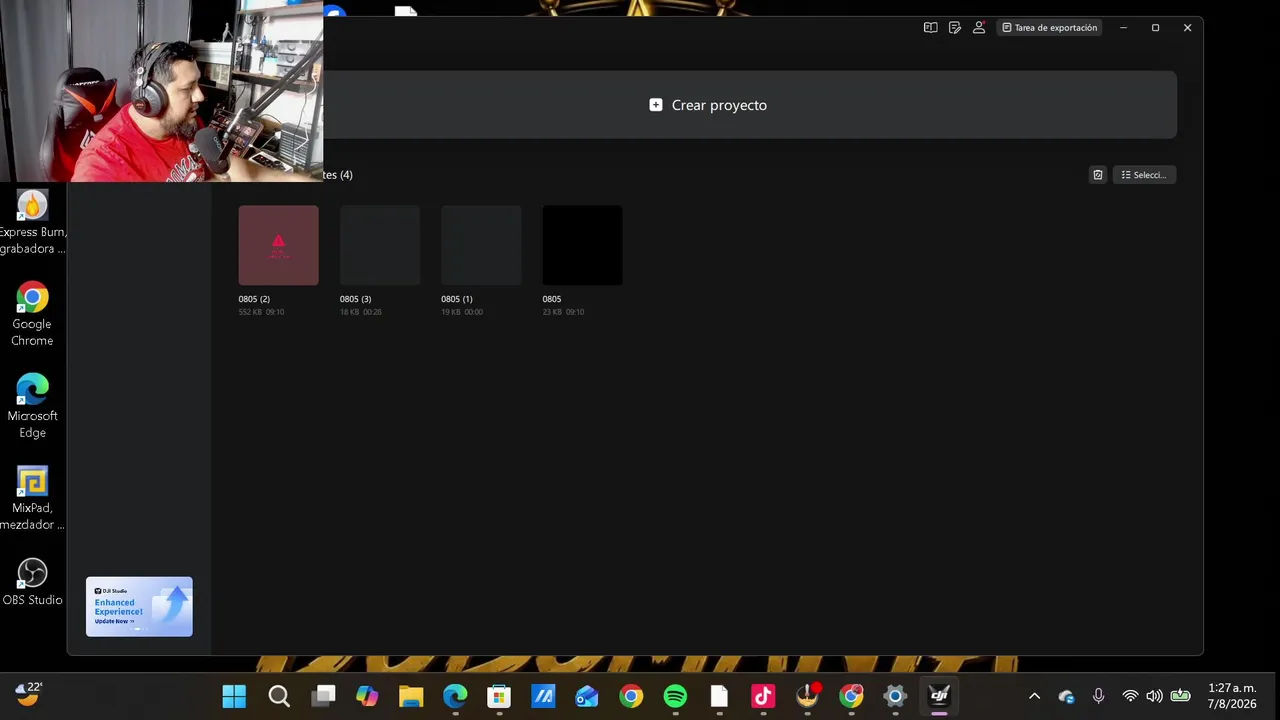Open taskbar Search magnifier
Image resolution: width=1280 pixels, height=720 pixels.
[279, 696]
